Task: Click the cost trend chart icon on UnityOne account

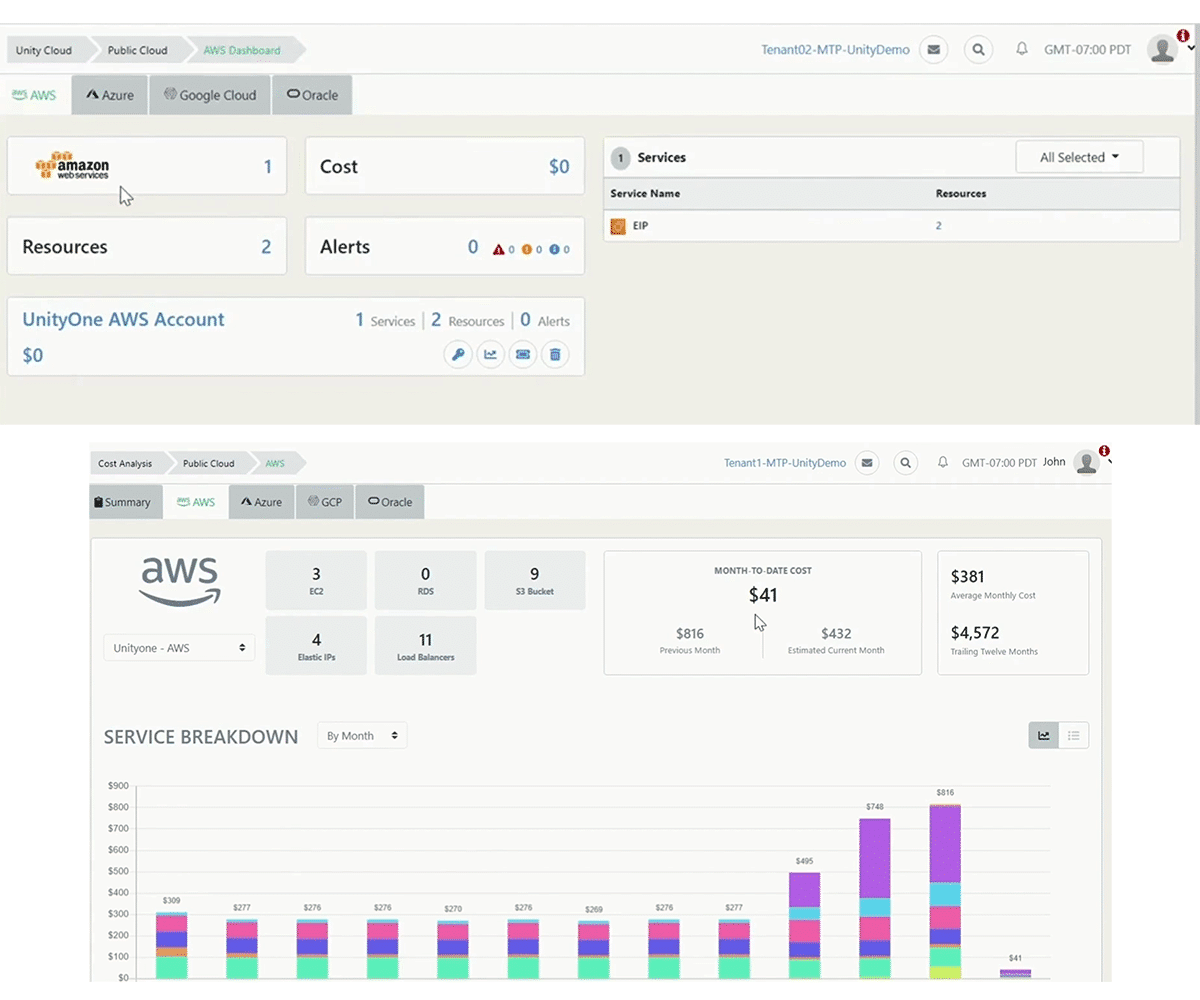Action: [x=490, y=354]
